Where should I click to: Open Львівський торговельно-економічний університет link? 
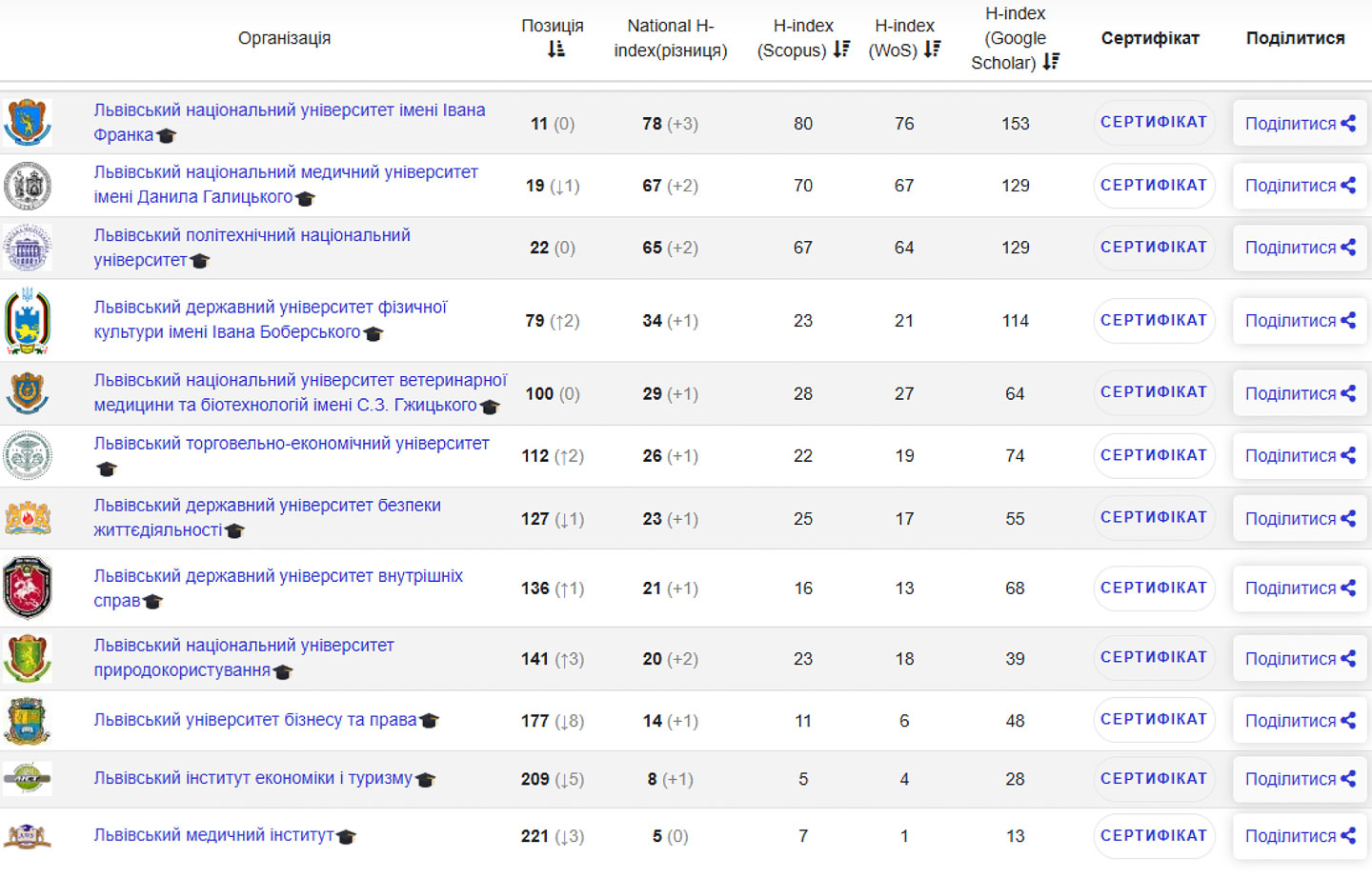click(x=292, y=444)
